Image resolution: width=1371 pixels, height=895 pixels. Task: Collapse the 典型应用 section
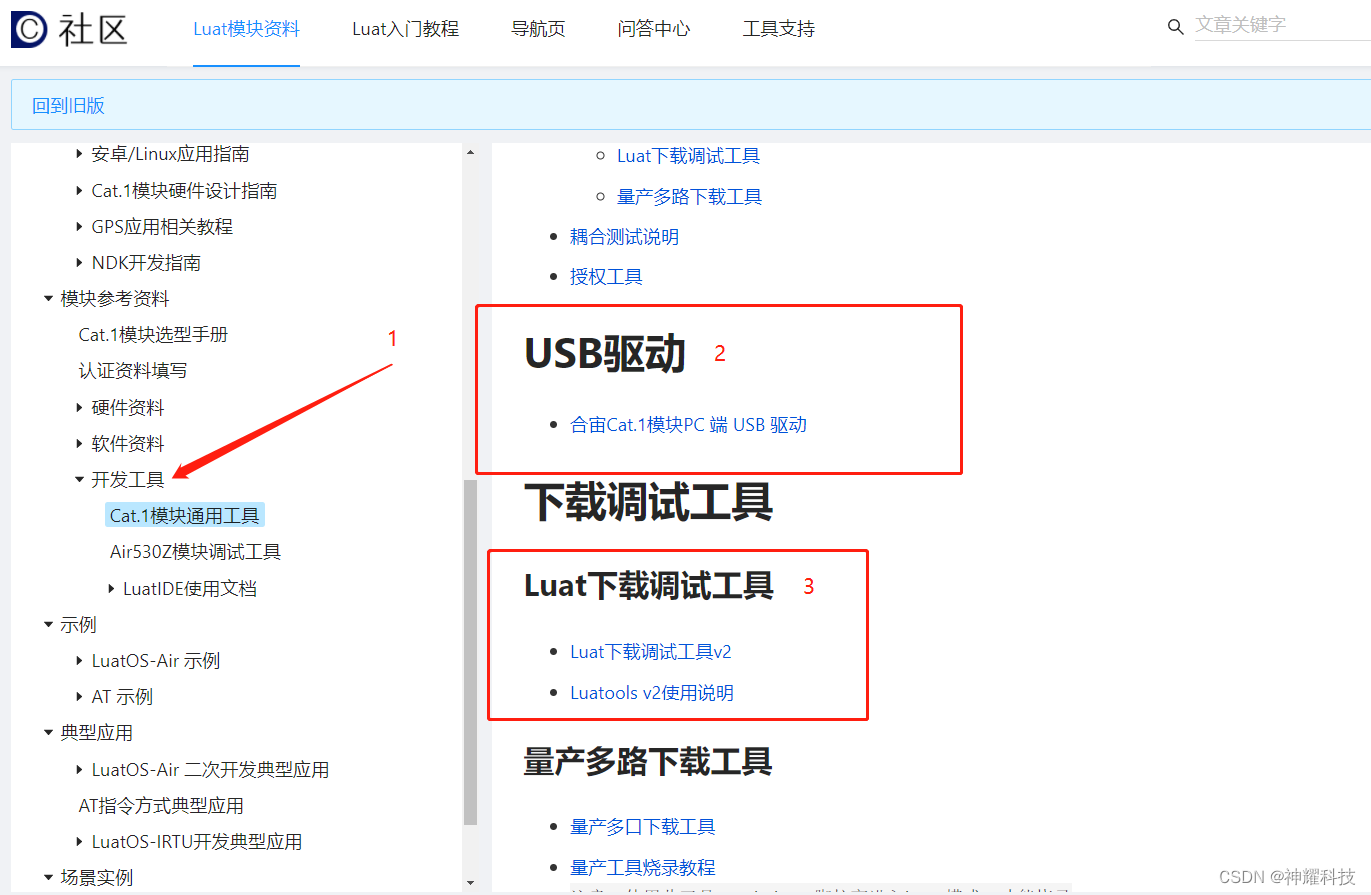(x=48, y=733)
